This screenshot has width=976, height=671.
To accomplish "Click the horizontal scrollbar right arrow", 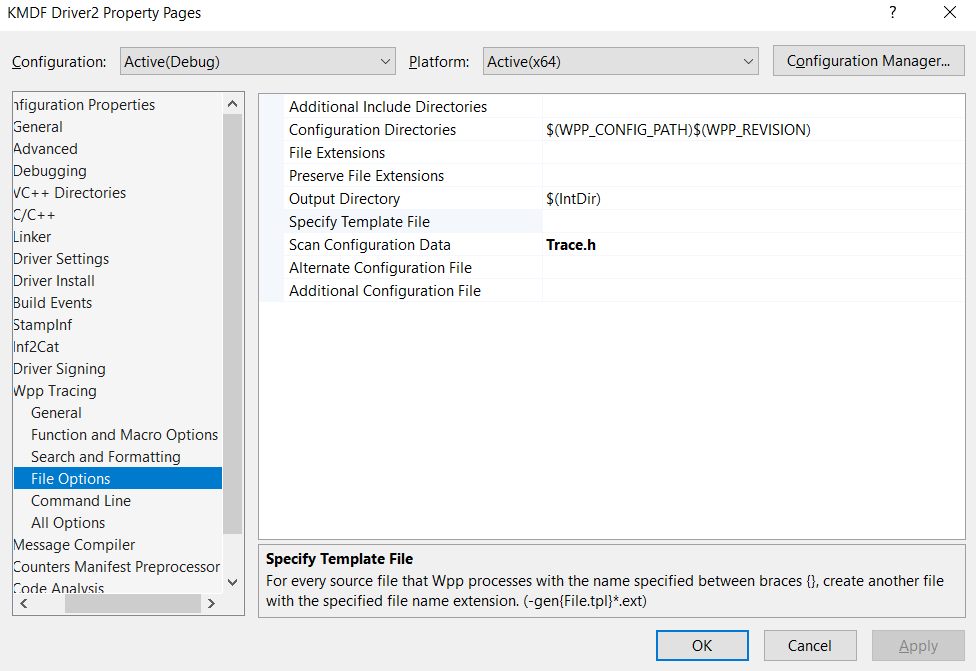I will [x=210, y=603].
